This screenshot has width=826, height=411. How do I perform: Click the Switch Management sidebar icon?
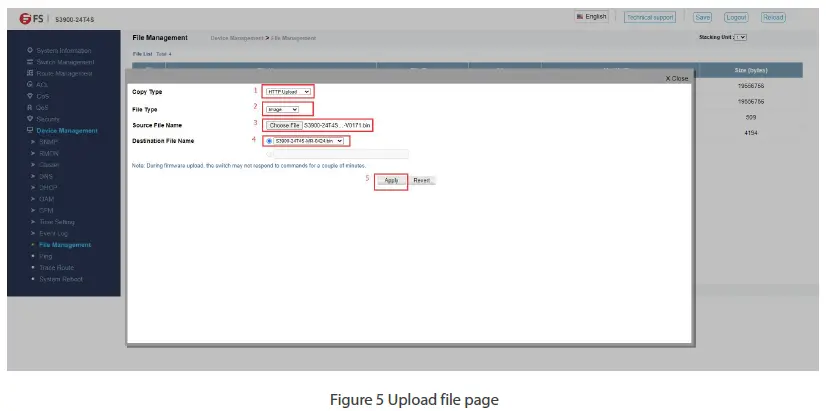tap(30, 62)
